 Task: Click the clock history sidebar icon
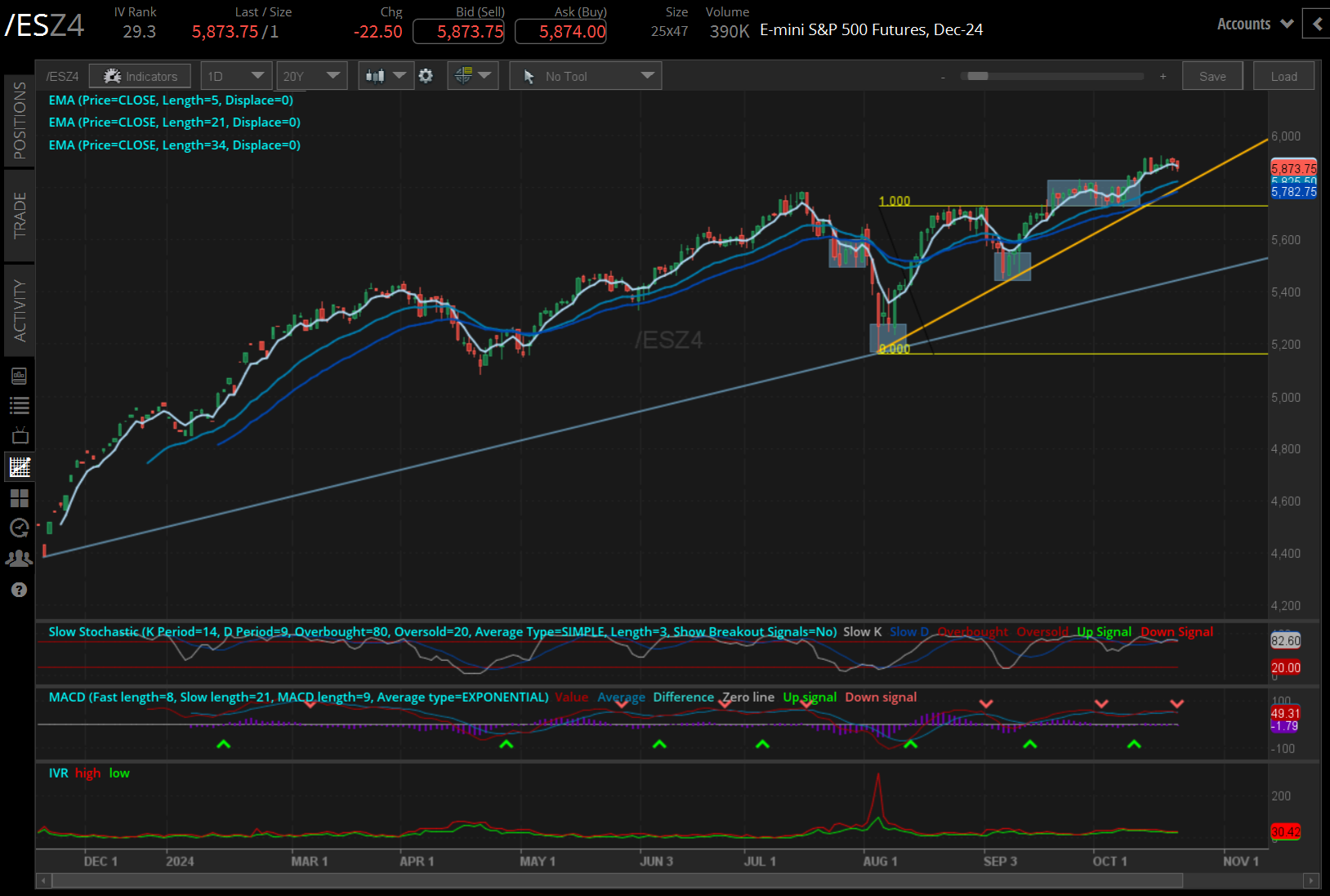[x=20, y=528]
